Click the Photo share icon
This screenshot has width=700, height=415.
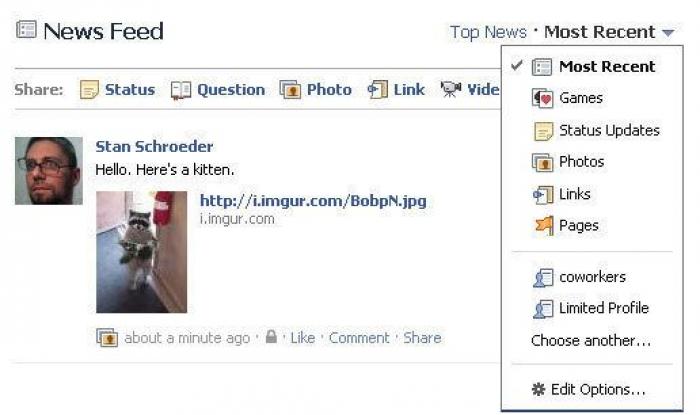[290, 90]
